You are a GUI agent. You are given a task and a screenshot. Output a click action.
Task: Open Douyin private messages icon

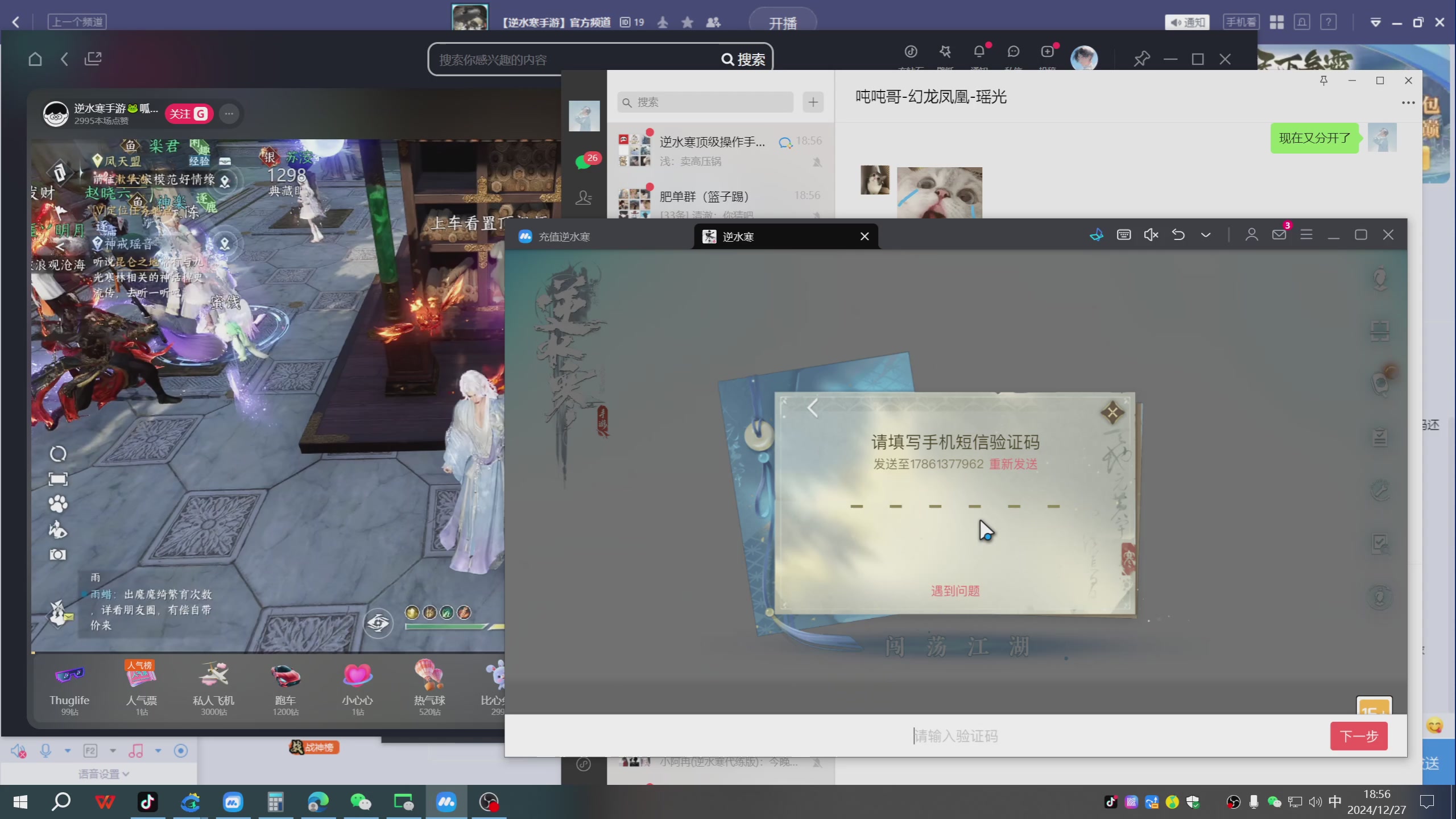1014,52
